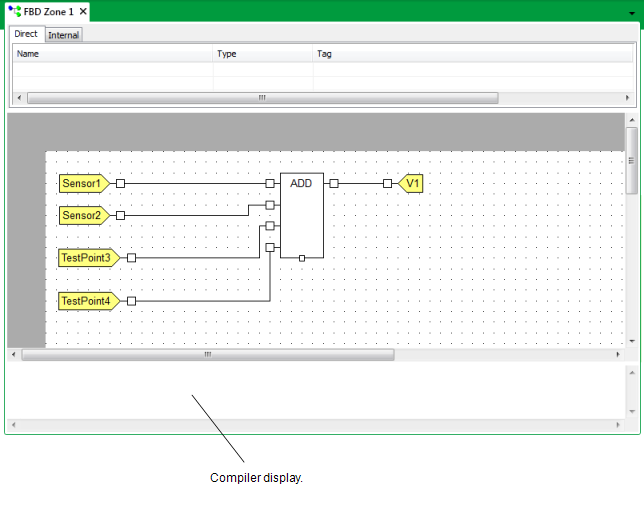Select the TestPoint3 input block
Image resolution: width=644 pixels, height=510 pixels.
(x=89, y=258)
